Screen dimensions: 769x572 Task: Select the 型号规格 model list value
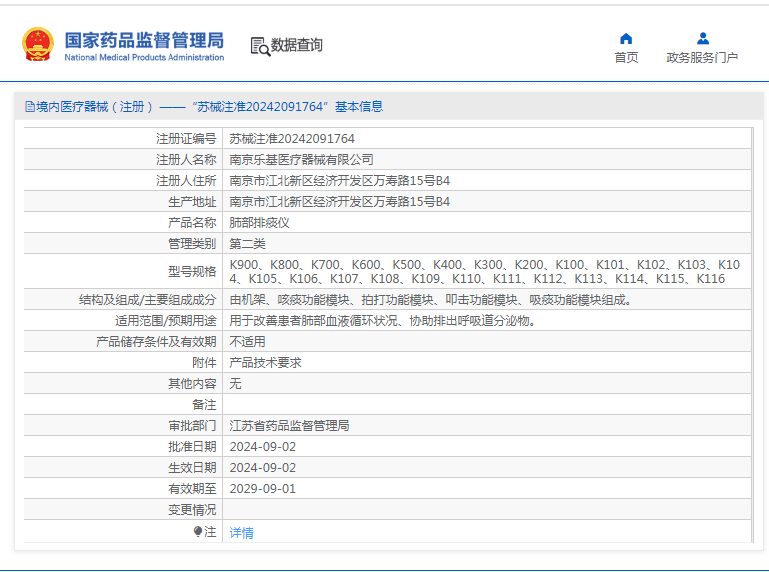(x=485, y=272)
